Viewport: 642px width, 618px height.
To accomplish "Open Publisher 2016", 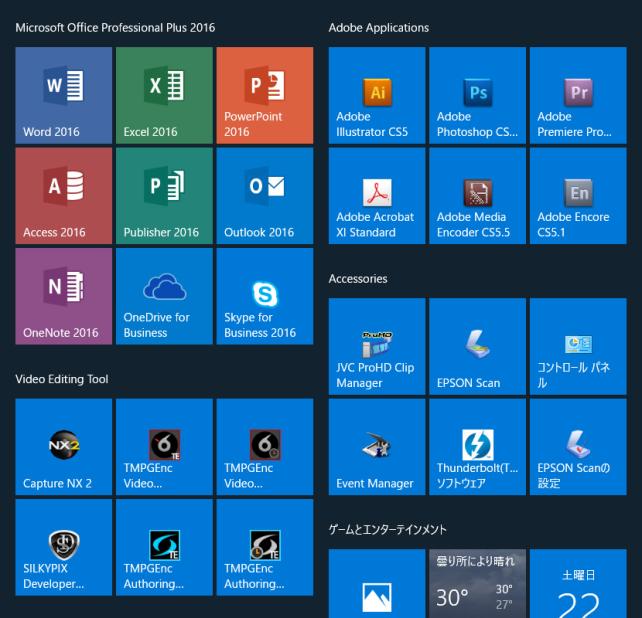I will point(164,196).
